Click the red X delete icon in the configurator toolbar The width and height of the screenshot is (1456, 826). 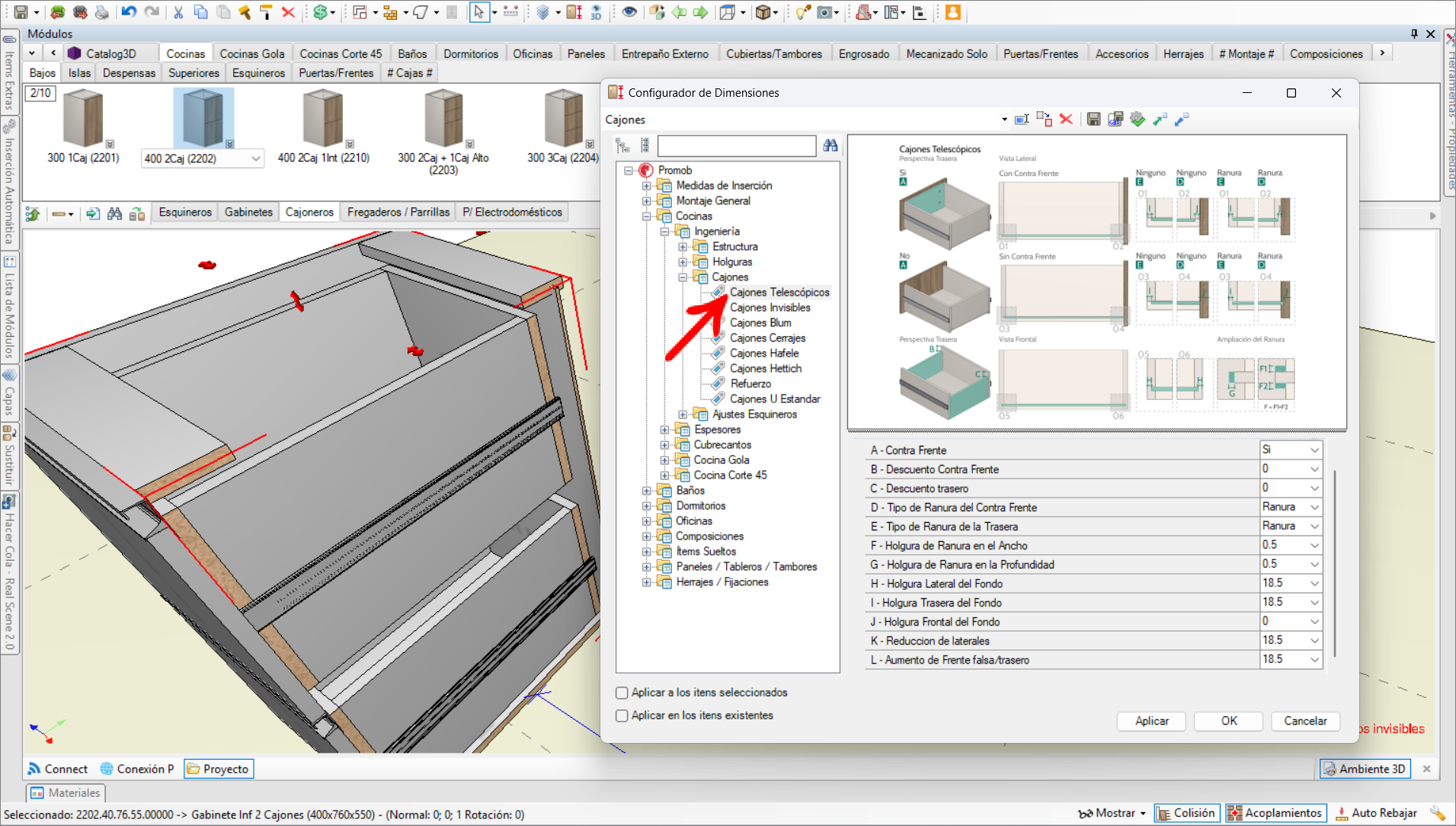pos(1066,120)
